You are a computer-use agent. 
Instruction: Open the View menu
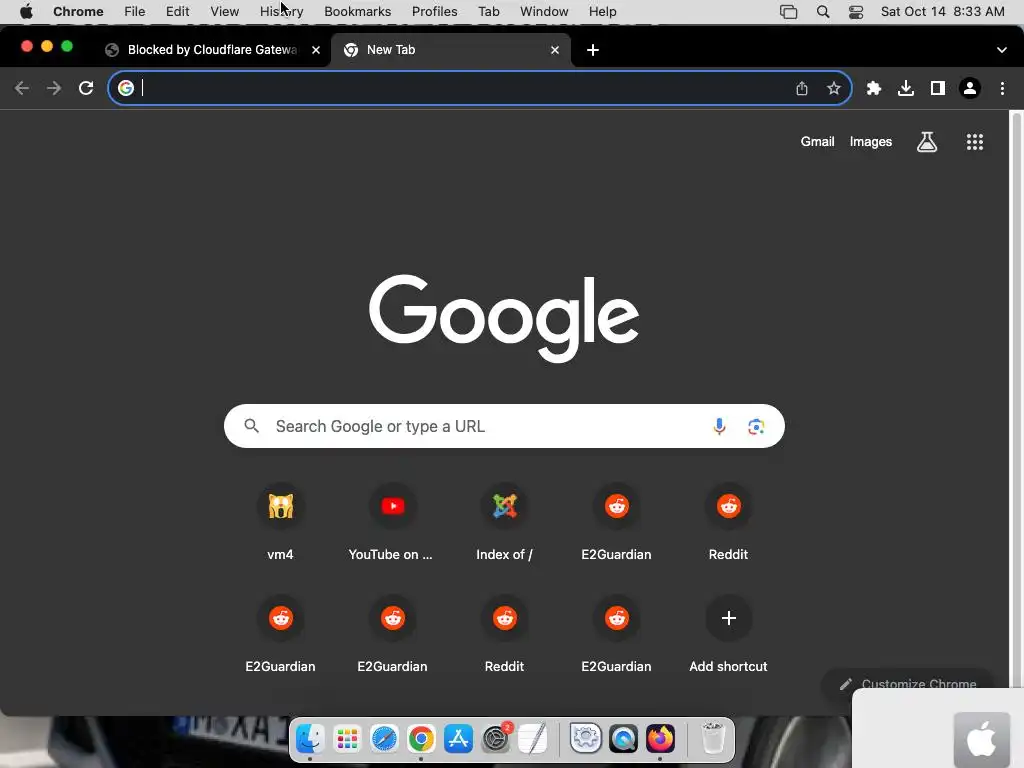pyautogui.click(x=225, y=12)
